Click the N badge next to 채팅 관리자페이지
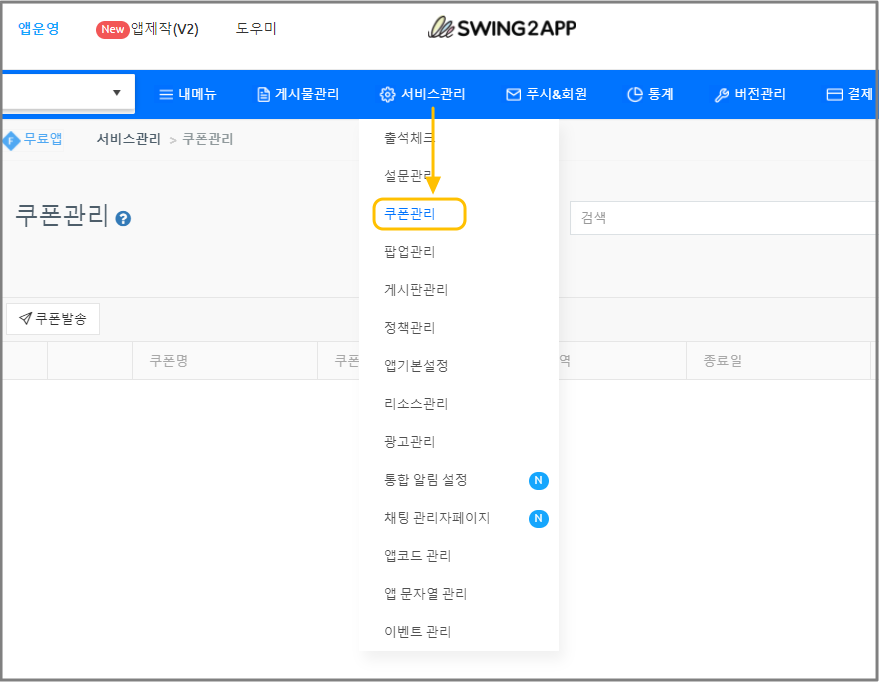The width and height of the screenshot is (879, 682). click(x=538, y=518)
